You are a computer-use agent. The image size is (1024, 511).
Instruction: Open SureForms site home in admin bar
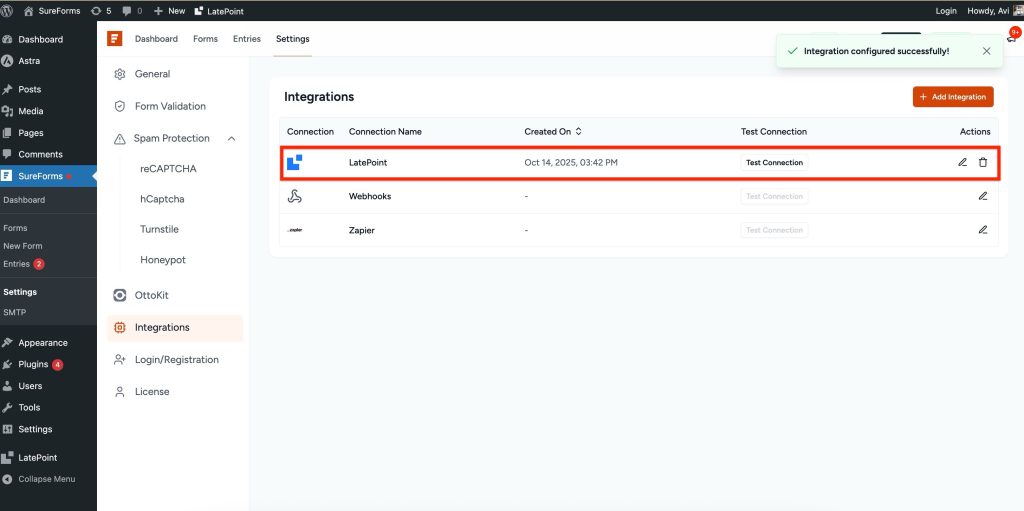click(x=52, y=10)
